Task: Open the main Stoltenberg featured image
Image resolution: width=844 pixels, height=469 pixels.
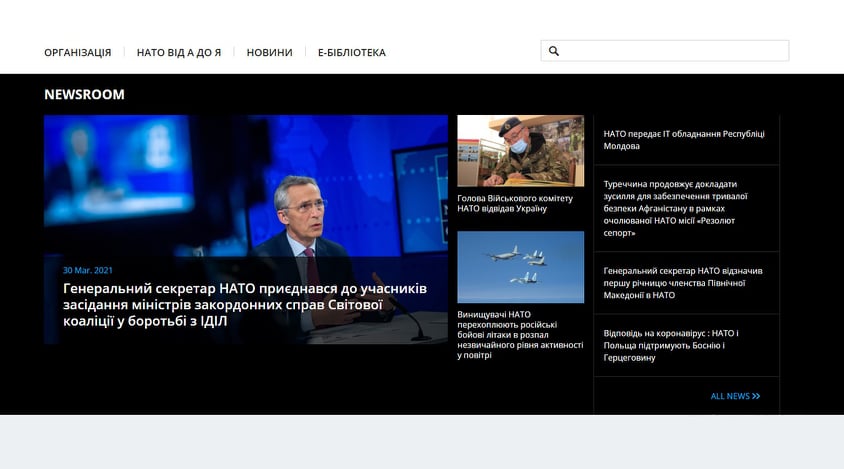Action: (x=246, y=229)
